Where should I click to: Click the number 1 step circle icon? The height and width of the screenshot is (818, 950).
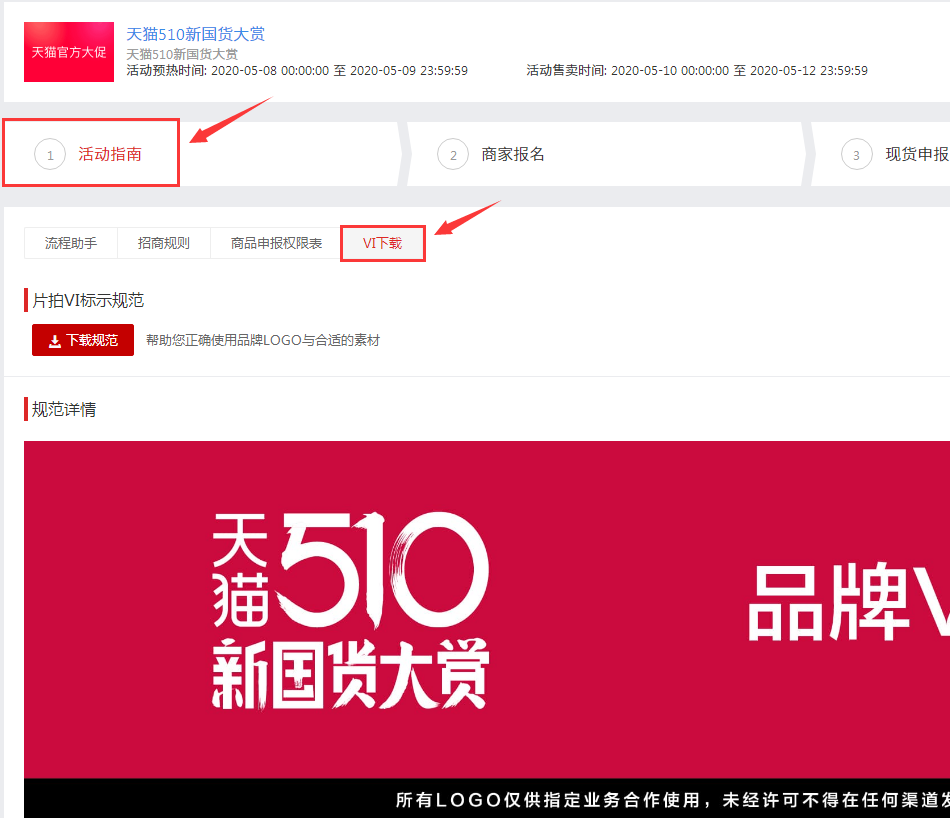pyautogui.click(x=50, y=155)
